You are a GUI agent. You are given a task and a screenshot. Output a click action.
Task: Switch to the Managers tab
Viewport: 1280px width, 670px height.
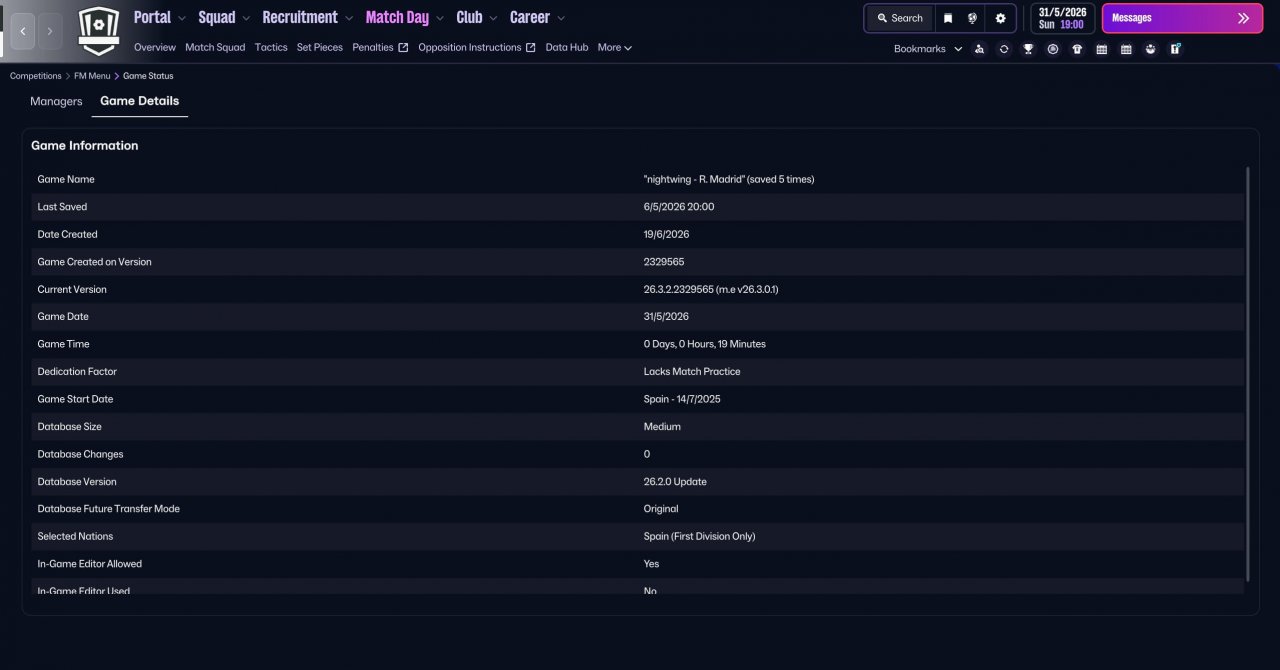point(56,101)
